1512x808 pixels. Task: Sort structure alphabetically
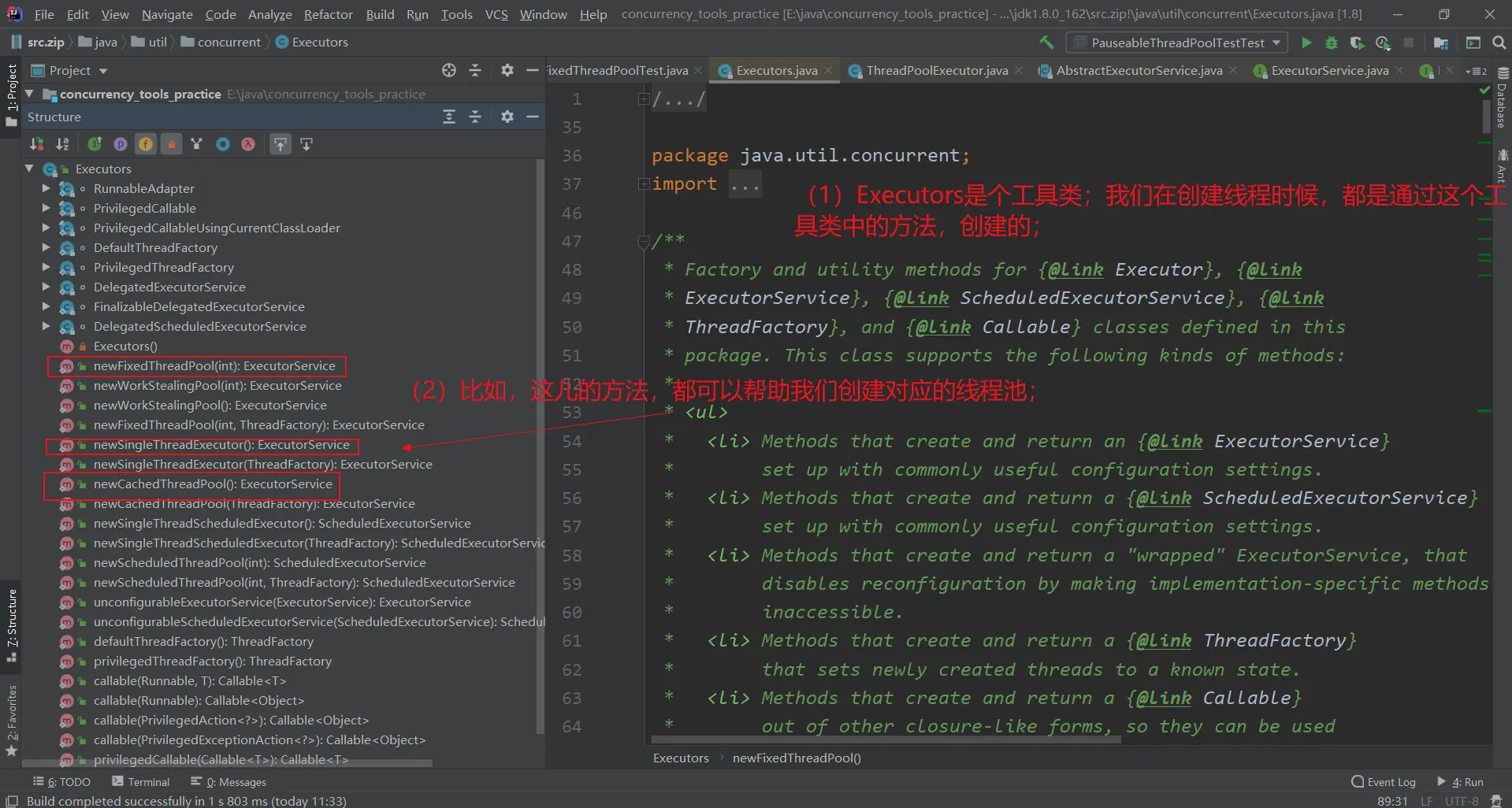(62, 144)
